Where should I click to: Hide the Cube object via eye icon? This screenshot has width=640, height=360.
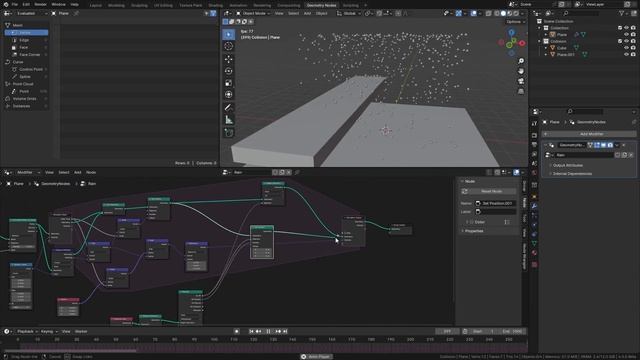click(626, 48)
